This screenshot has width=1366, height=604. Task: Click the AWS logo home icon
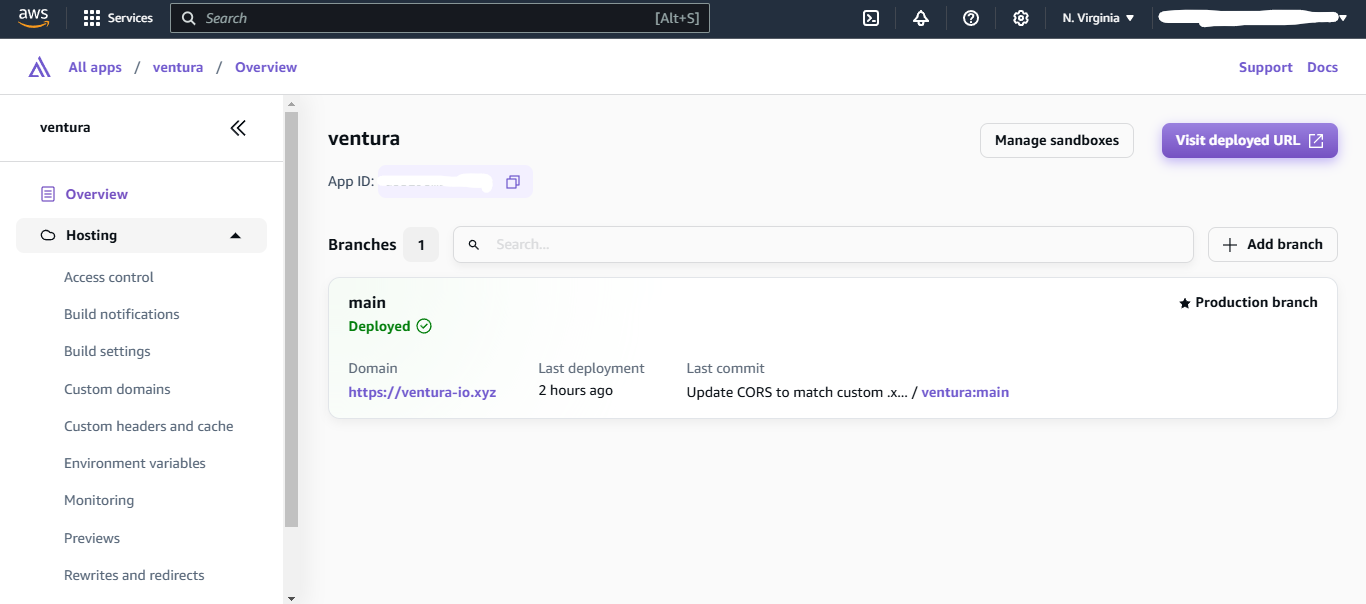[33, 18]
